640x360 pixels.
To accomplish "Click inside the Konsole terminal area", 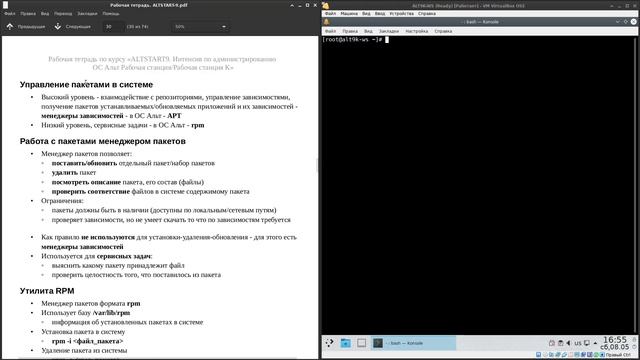I will (478, 185).
